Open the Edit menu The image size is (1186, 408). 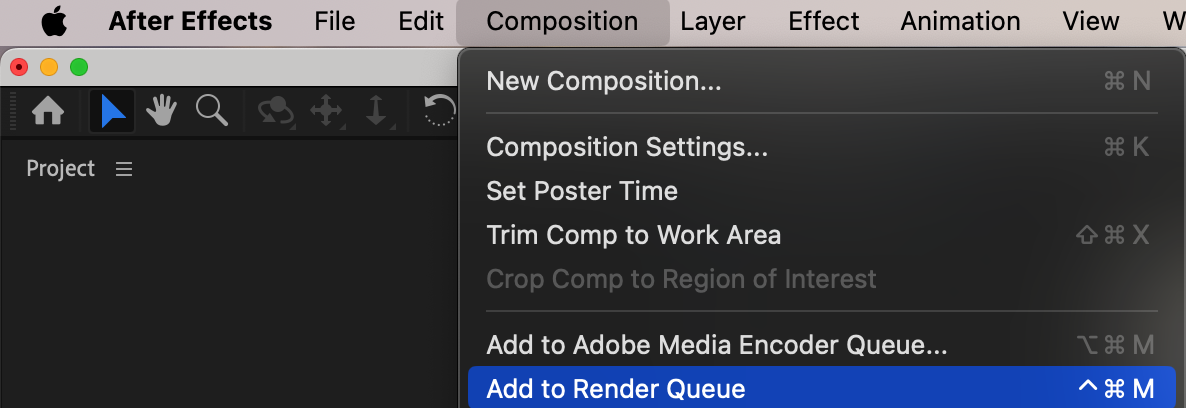pos(421,21)
